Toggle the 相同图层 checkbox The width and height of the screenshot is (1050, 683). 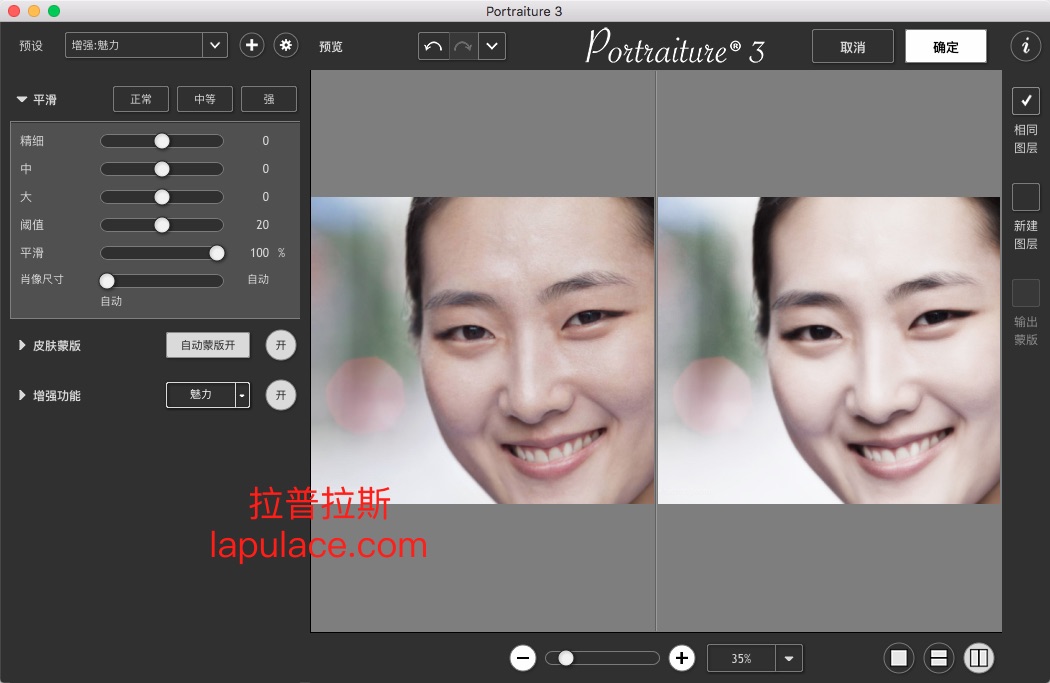[1026, 101]
